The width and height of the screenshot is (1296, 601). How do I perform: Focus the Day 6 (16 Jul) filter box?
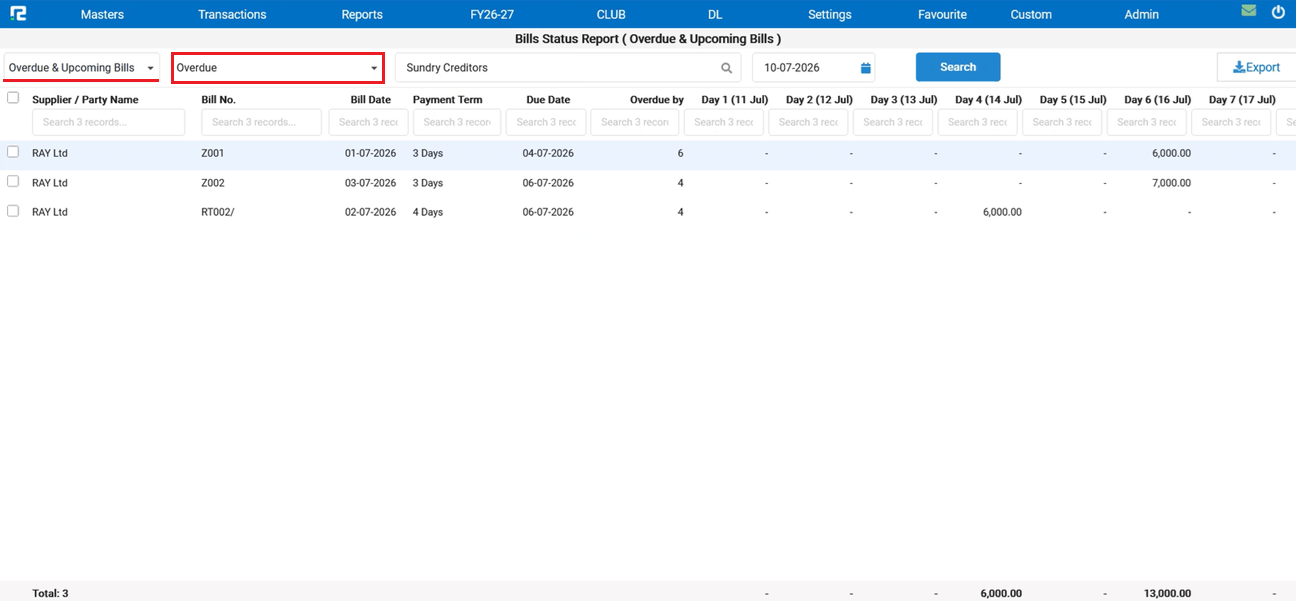click(x=1147, y=122)
